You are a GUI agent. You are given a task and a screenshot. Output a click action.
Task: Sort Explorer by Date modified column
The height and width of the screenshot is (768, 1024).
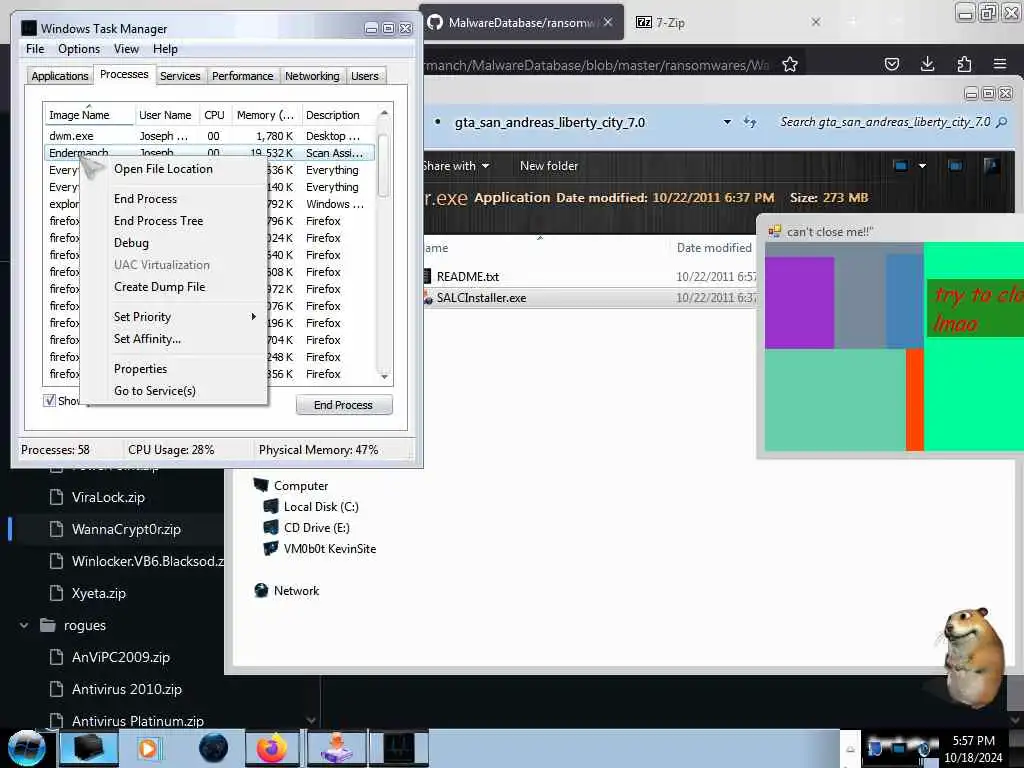pyautogui.click(x=714, y=248)
